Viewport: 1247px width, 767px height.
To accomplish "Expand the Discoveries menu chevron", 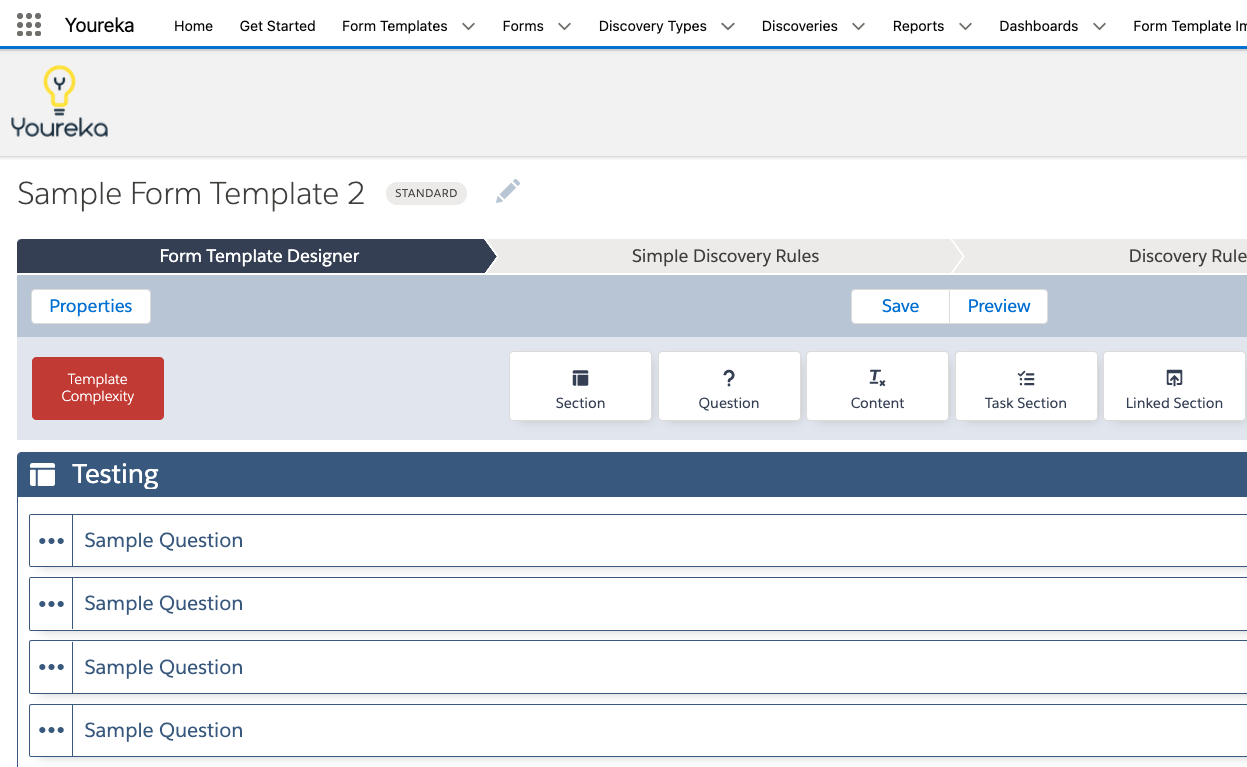I will [858, 26].
